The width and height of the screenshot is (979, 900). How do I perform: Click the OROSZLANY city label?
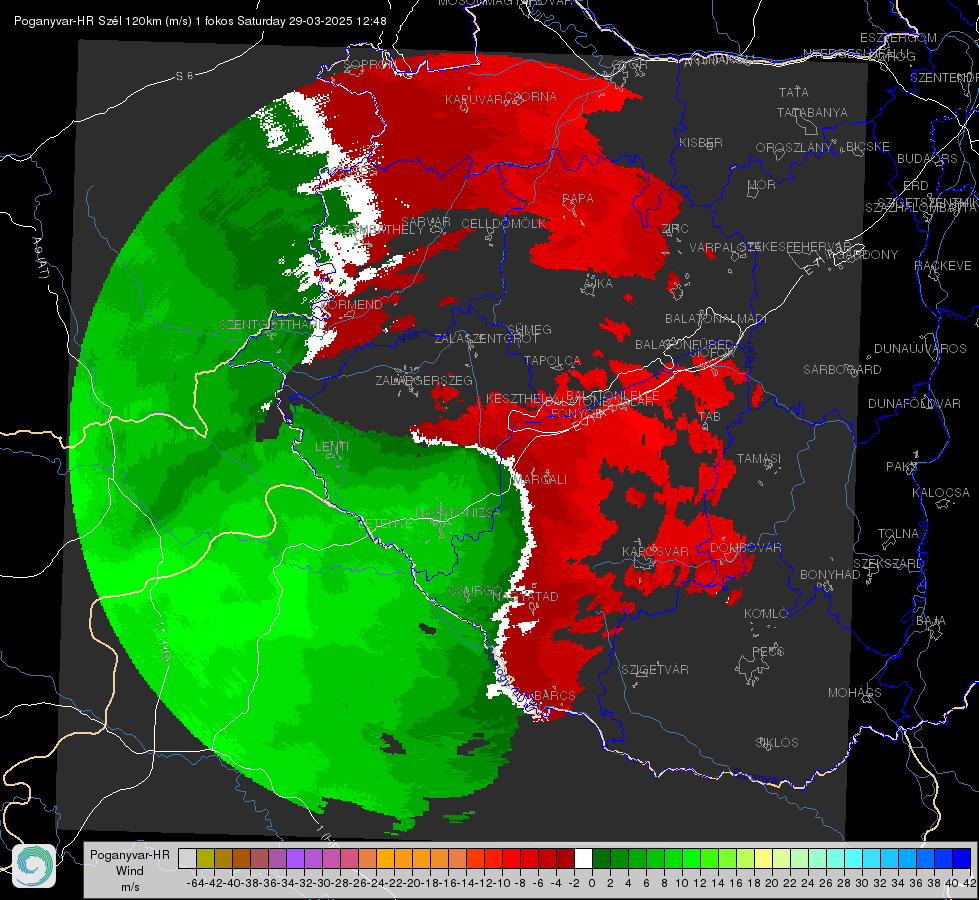click(x=794, y=148)
